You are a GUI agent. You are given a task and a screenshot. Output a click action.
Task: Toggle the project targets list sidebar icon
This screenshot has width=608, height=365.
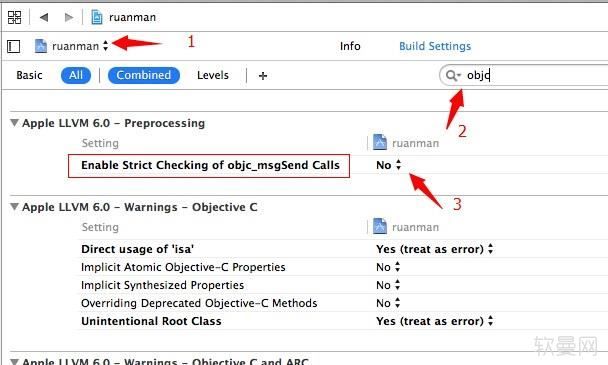(14, 47)
